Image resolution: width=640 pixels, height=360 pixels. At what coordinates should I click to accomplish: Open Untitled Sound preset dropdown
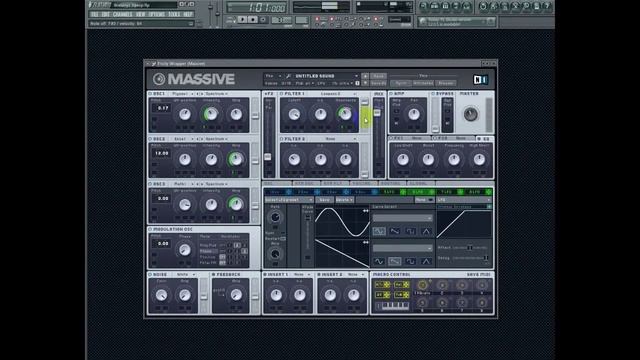point(326,76)
